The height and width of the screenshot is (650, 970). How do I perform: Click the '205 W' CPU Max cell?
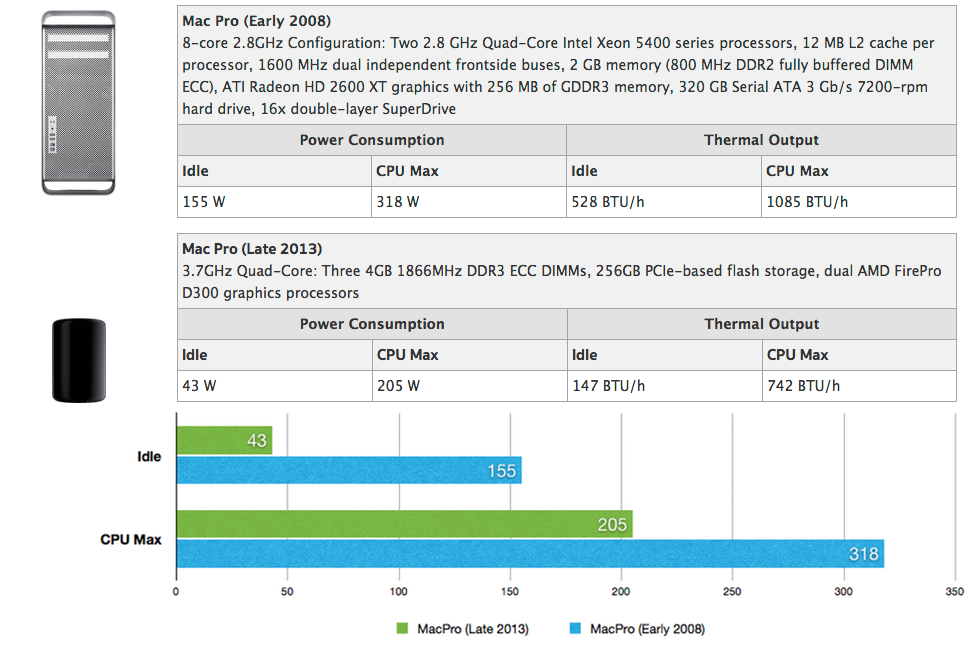click(470, 386)
